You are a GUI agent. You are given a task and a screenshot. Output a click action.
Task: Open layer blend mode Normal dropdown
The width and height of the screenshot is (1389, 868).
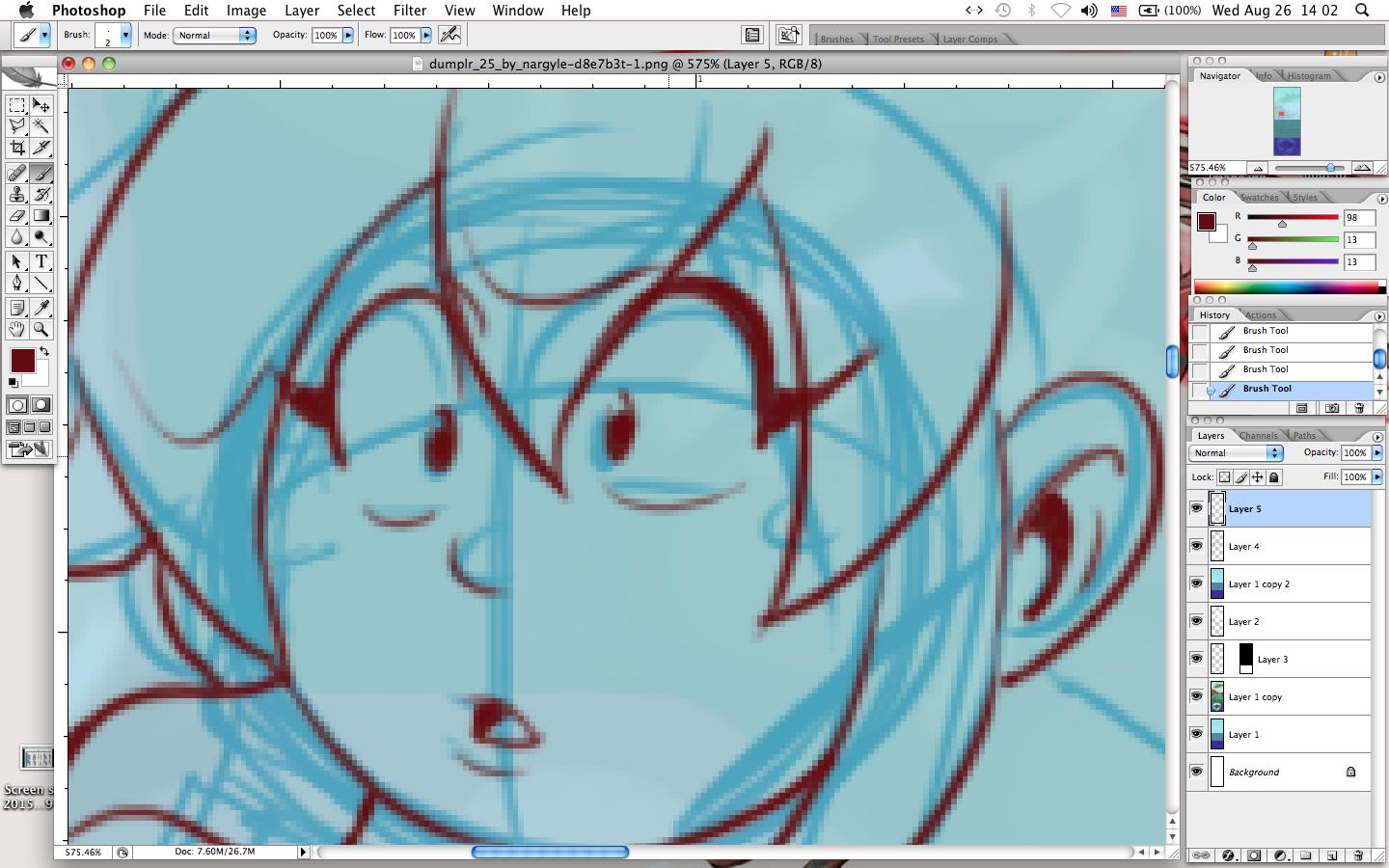[1237, 453]
